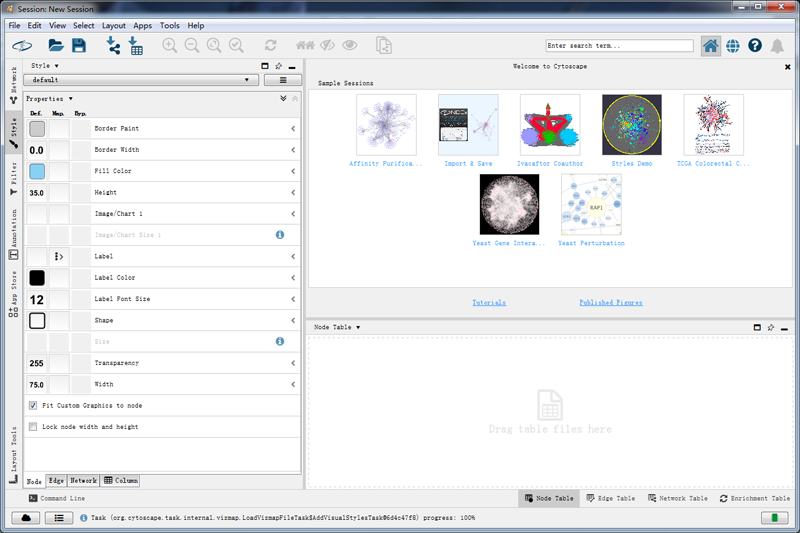
Task: Open the App Store side panel tab
Action: pos(14,294)
